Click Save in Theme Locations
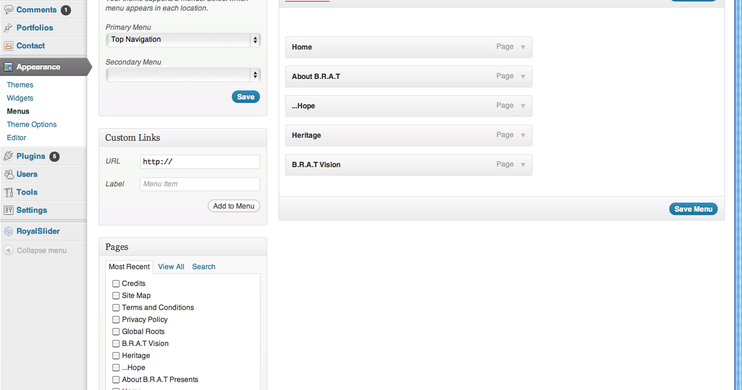 pyautogui.click(x=246, y=97)
